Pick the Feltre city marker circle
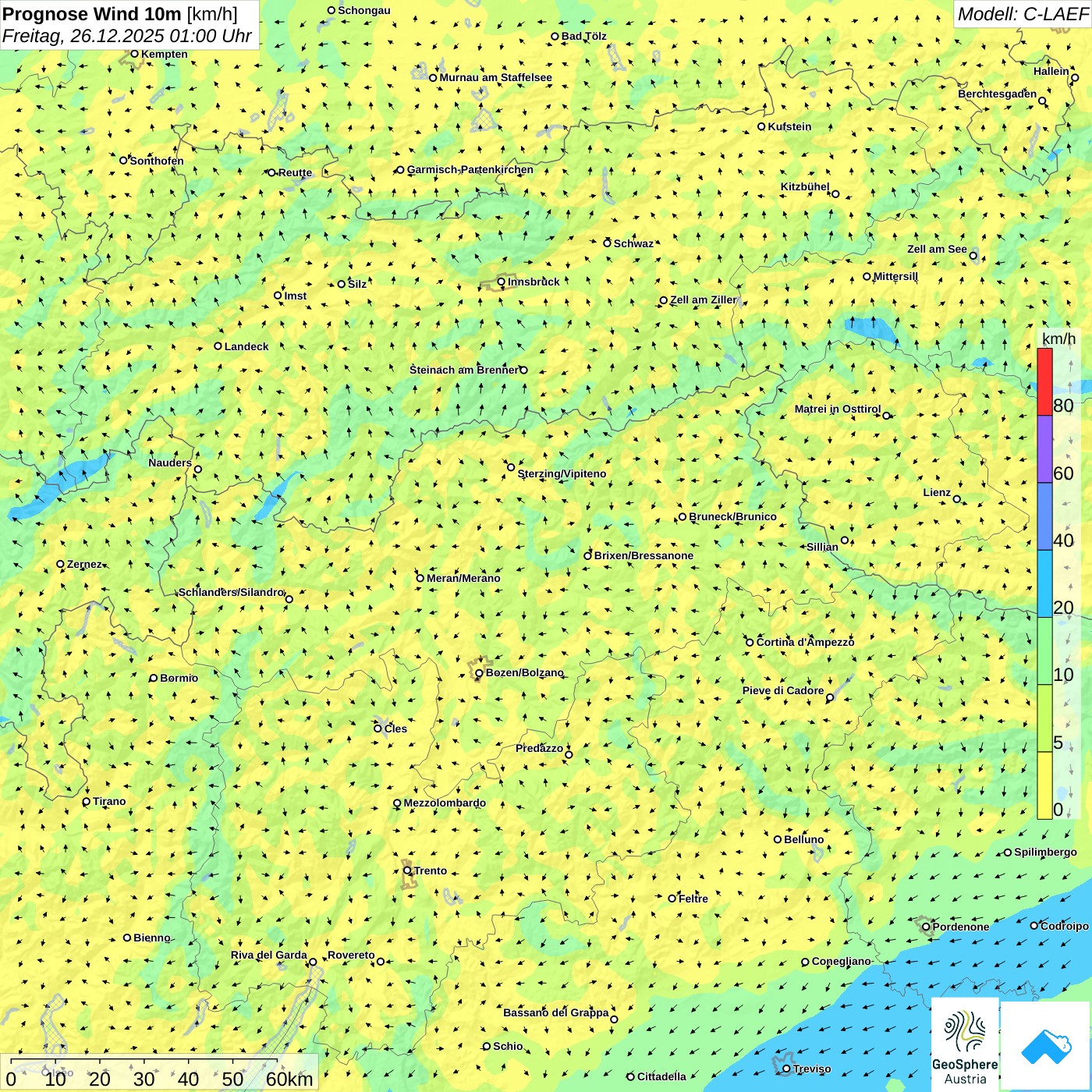1092x1092 pixels. pos(672,899)
